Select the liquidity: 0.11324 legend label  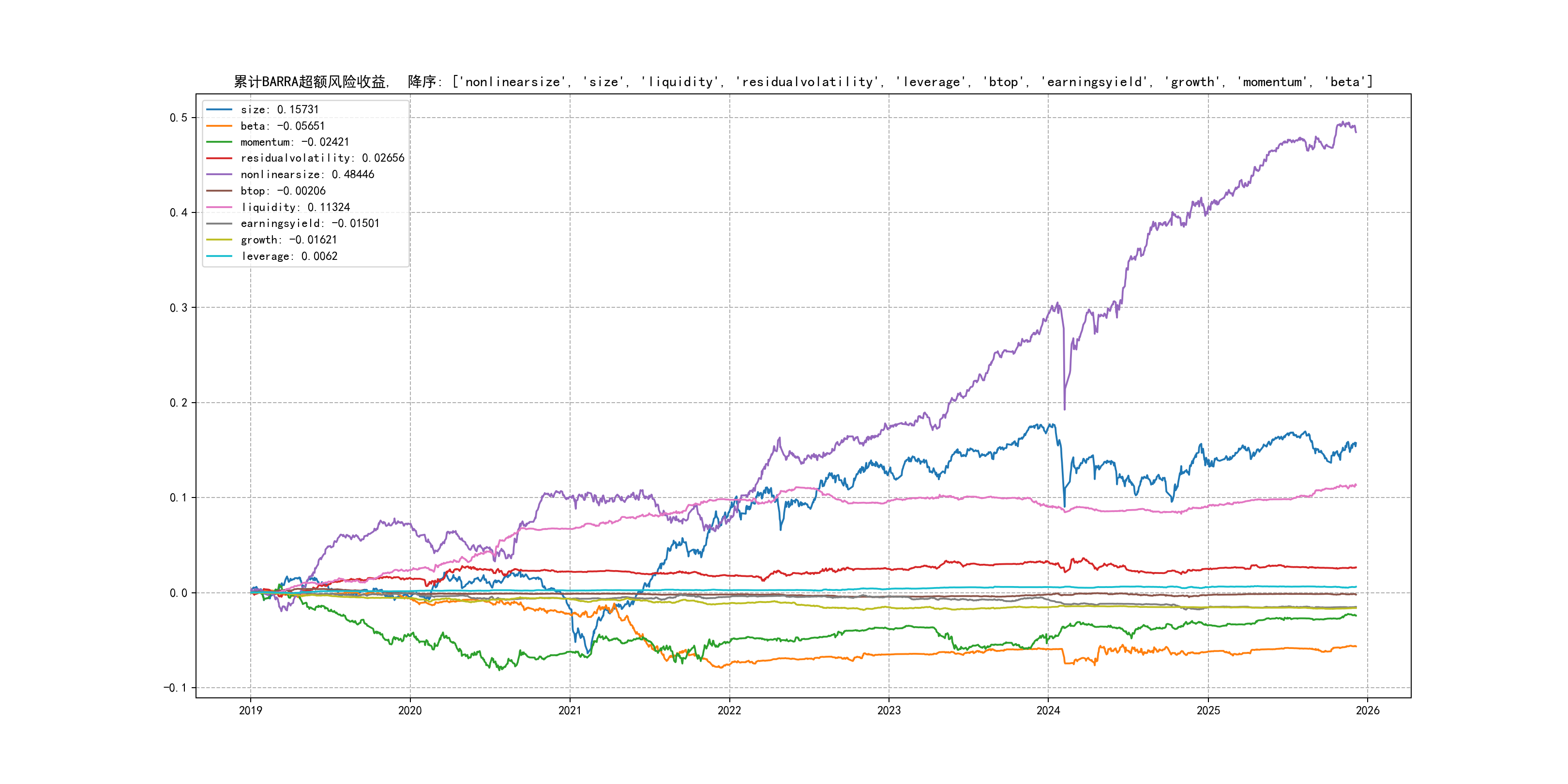[x=295, y=208]
